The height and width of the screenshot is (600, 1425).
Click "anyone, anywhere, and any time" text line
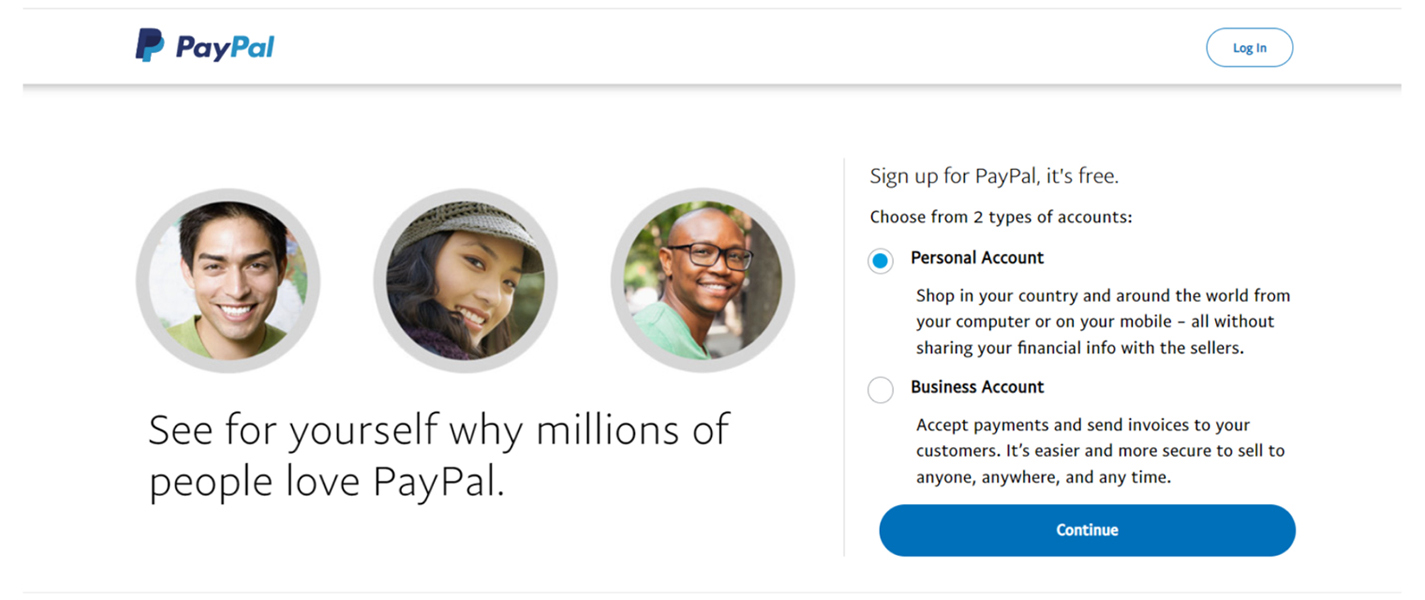pyautogui.click(x=1043, y=477)
